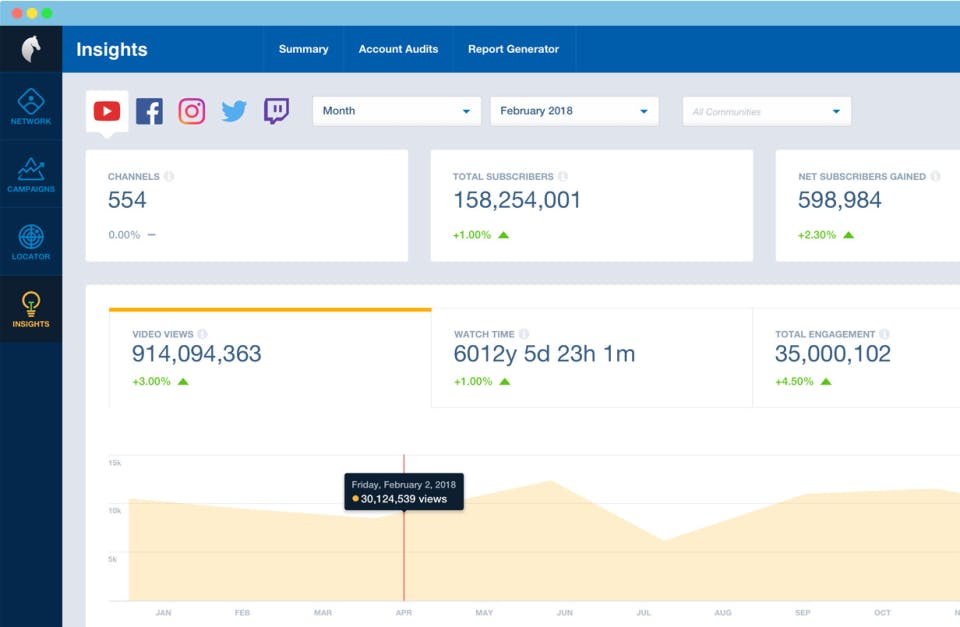Open the Report Generator tab
960x627 pixels.
[514, 49]
